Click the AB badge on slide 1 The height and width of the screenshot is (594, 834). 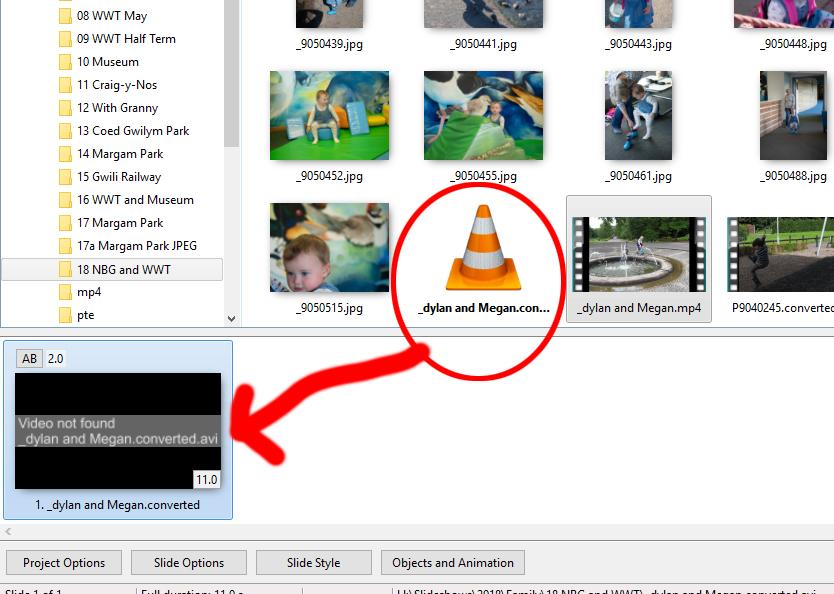point(30,359)
